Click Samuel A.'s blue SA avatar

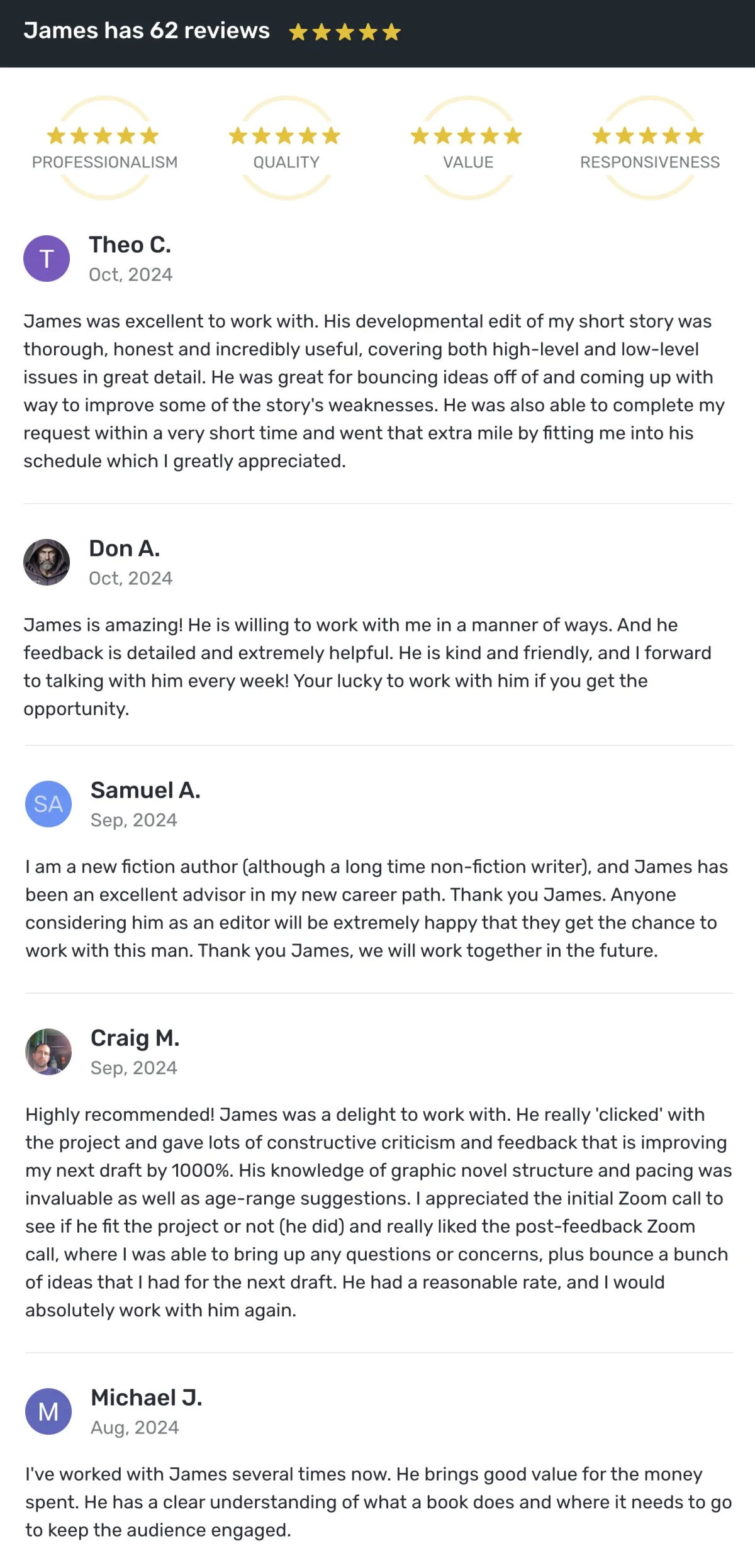[x=48, y=804]
